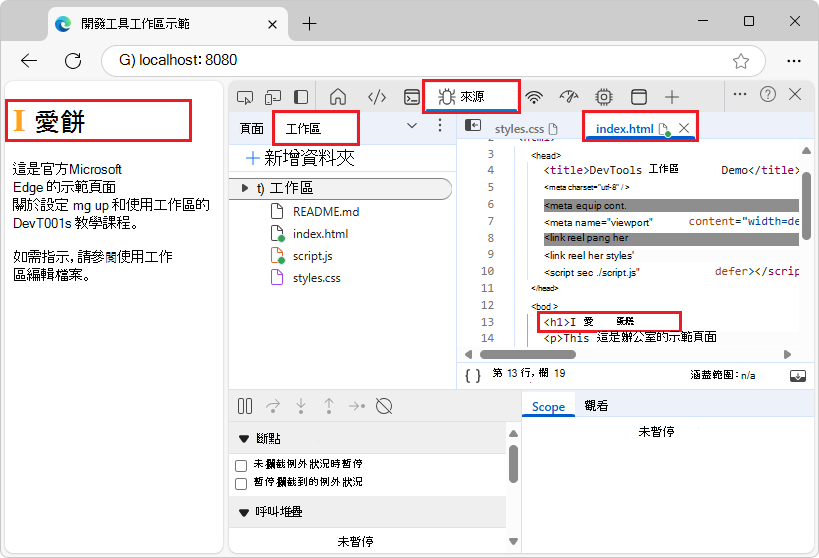Viewport: 819px width, 558px height.
Task: Open the styles.css editor tab
Action: pos(526,129)
